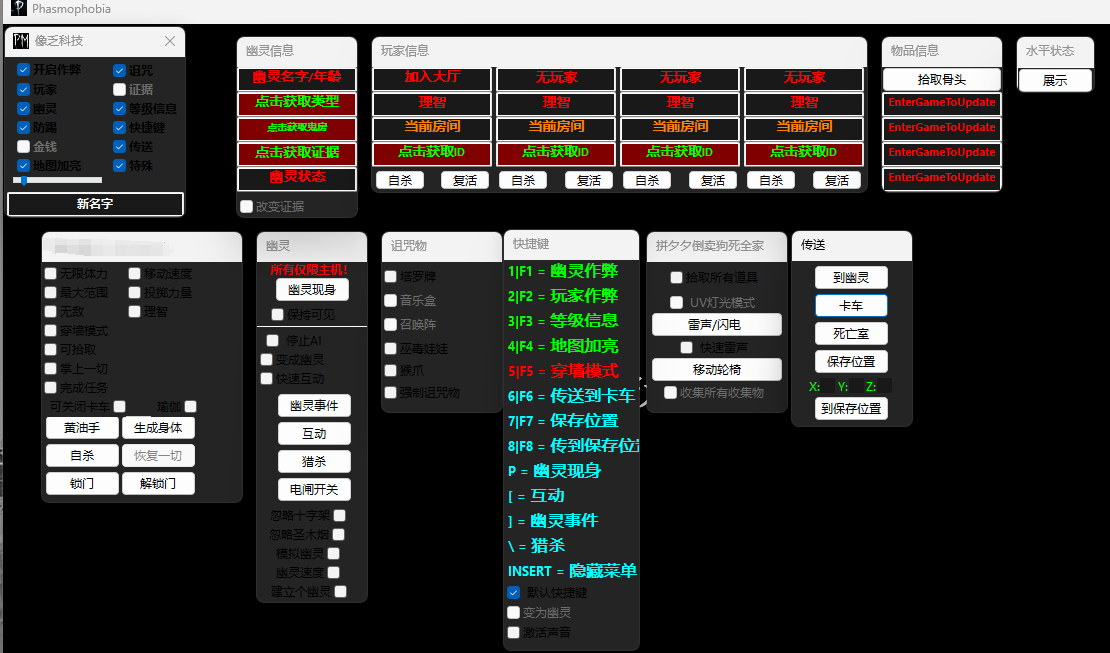The width and height of the screenshot is (1110, 653).
Task: Click the 幽灵事件 button in 幽灵 panel
Action: 314,406
